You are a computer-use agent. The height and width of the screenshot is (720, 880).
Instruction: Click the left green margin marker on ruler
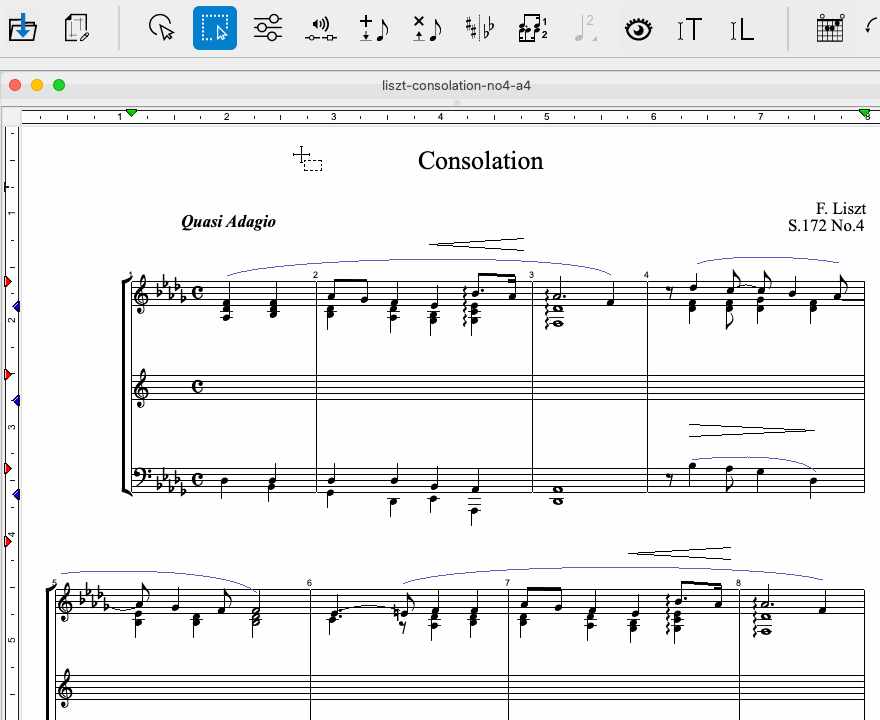coord(131,113)
